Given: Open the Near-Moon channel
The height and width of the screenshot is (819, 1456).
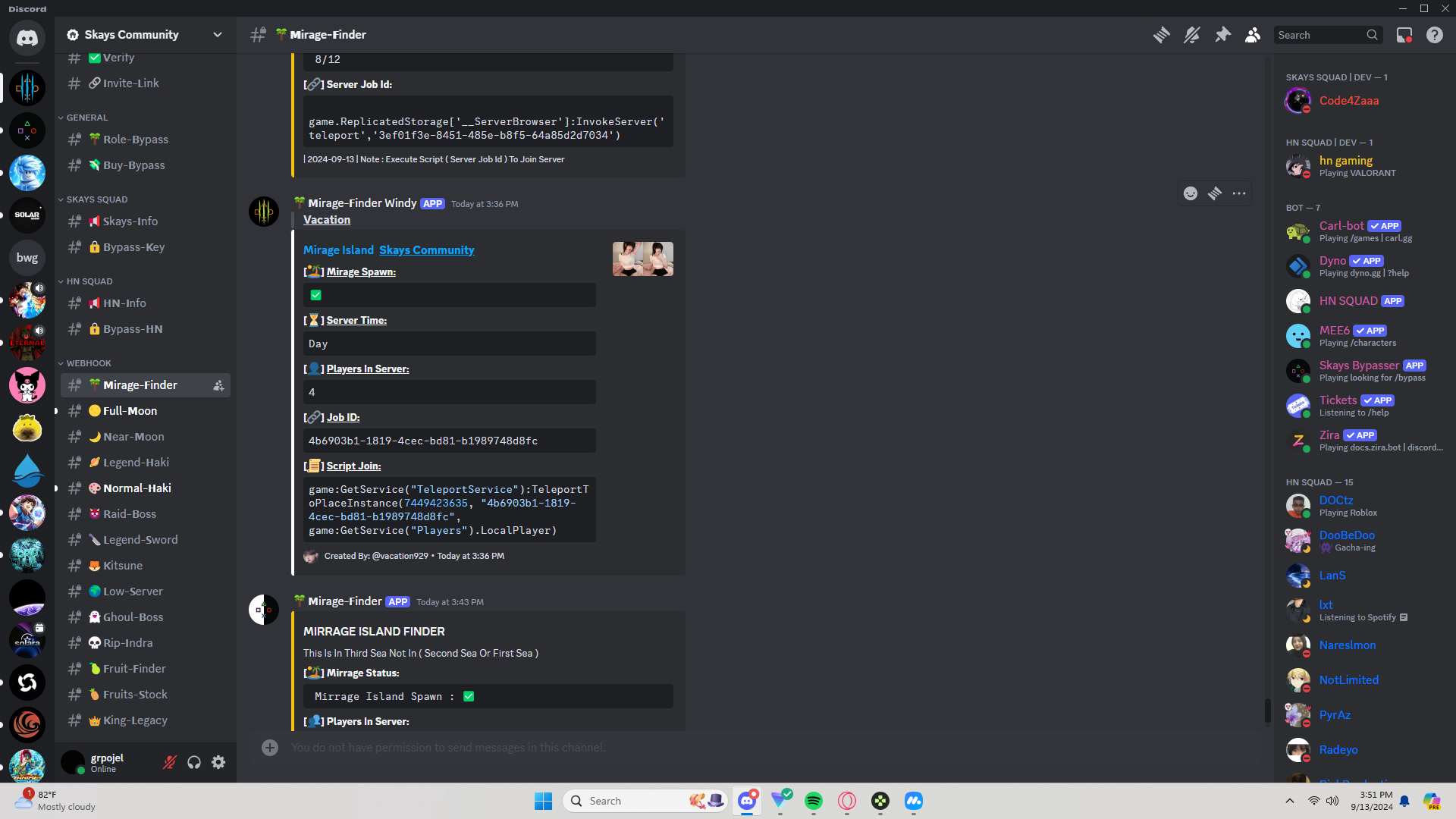Looking at the screenshot, I should 146,437.
